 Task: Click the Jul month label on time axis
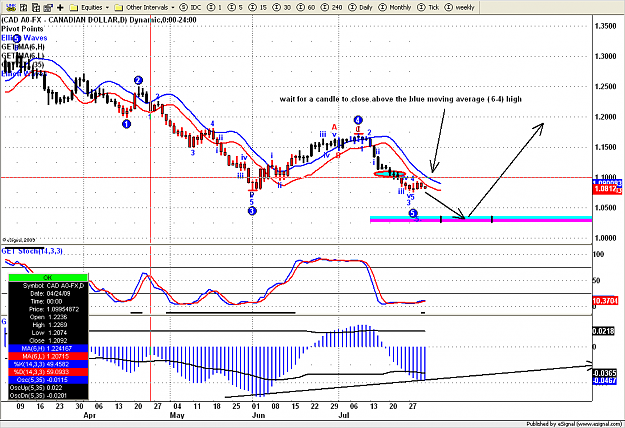pos(344,415)
